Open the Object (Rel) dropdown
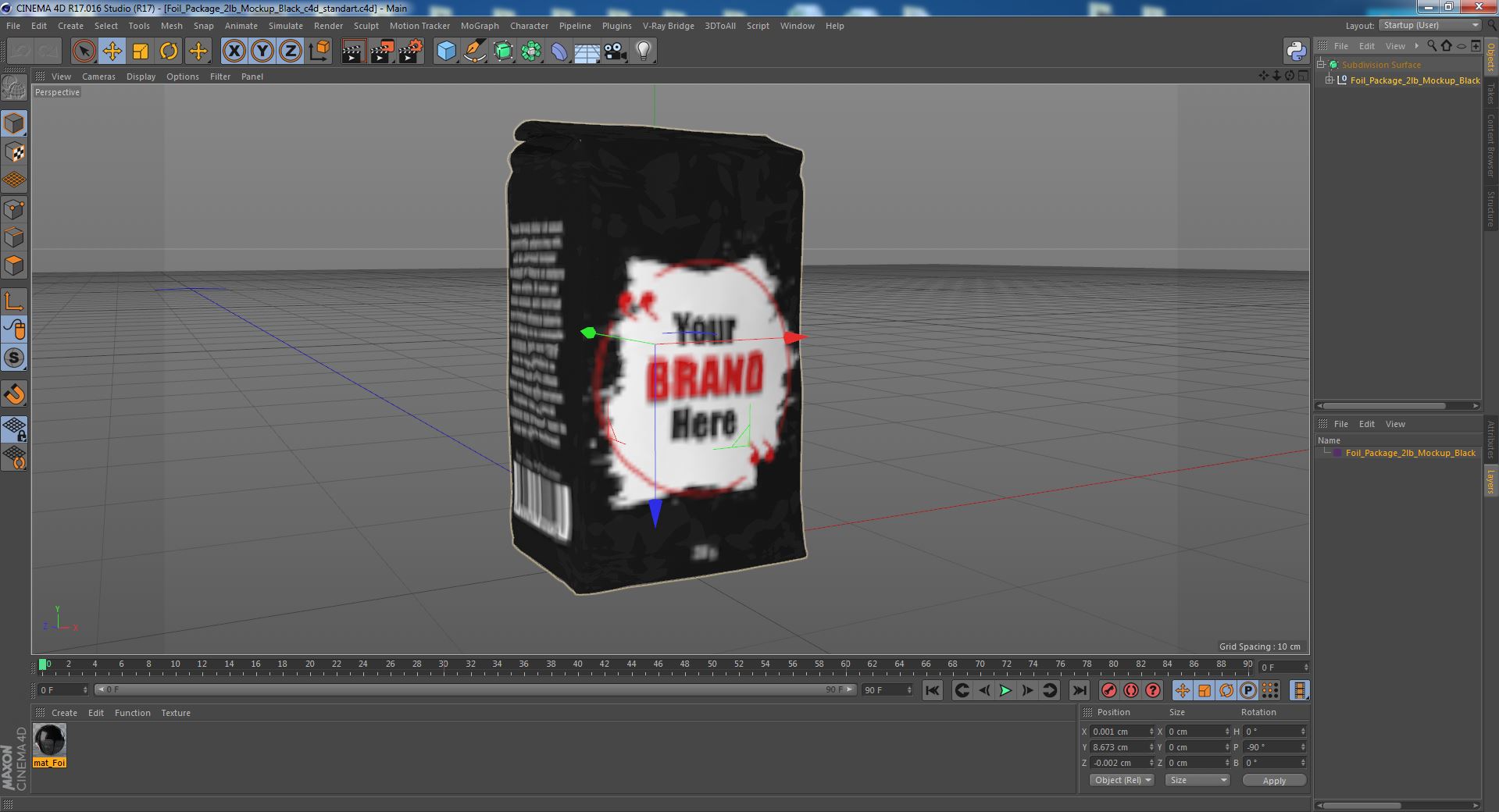The height and width of the screenshot is (812, 1499). coord(1122,780)
